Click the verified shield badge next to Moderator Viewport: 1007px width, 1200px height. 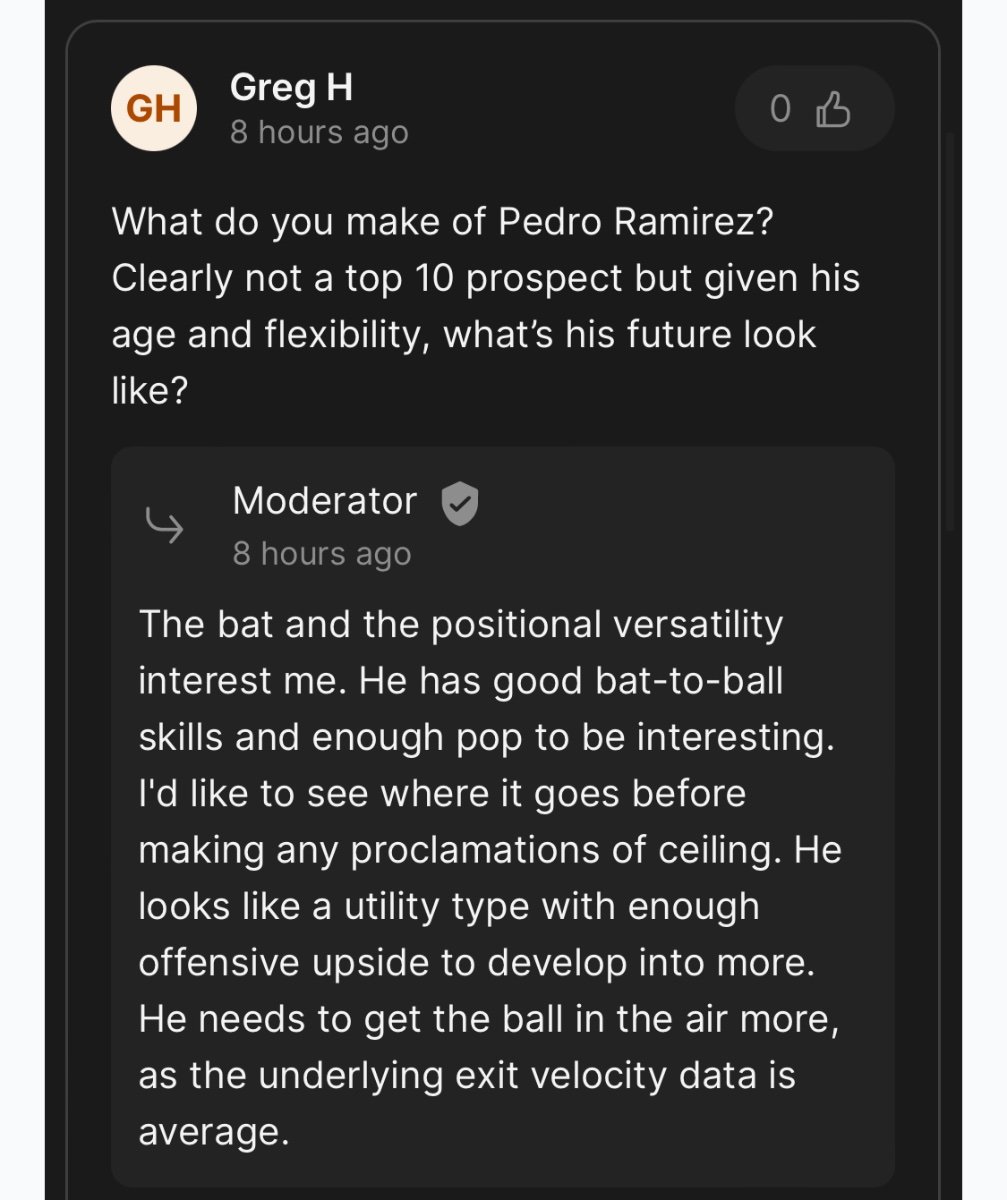459,502
